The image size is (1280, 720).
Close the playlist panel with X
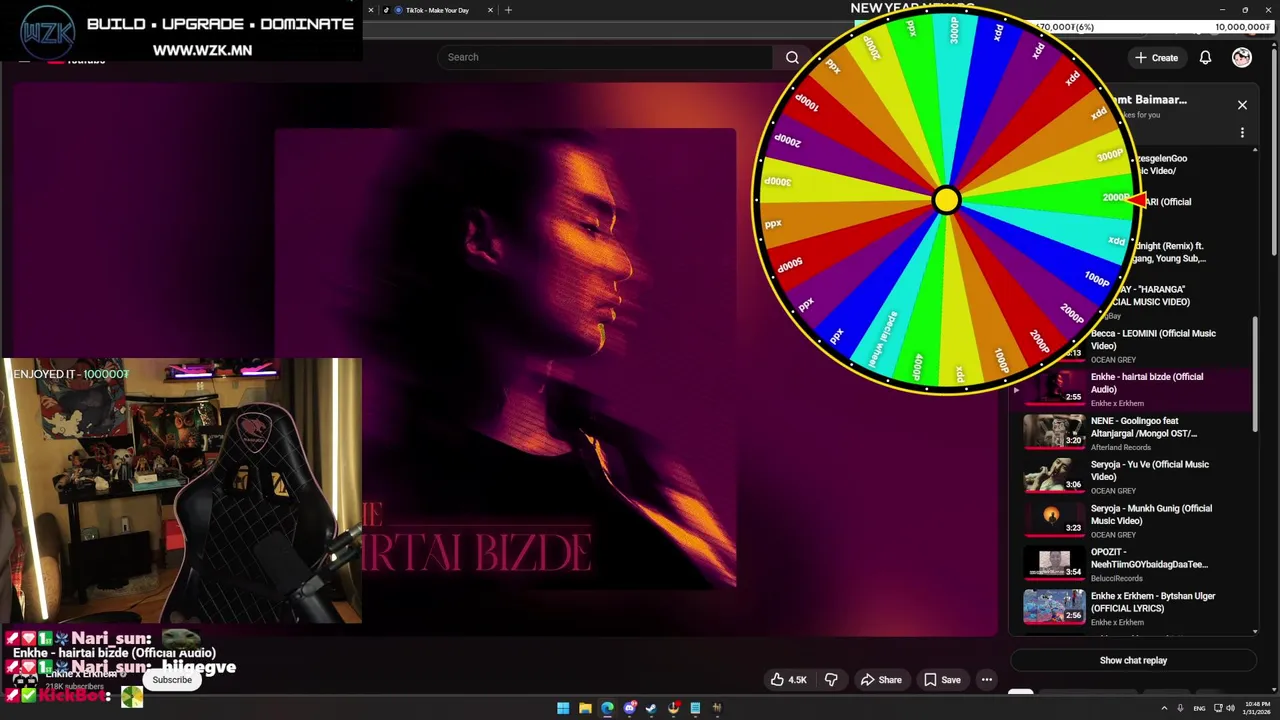[x=1242, y=105]
